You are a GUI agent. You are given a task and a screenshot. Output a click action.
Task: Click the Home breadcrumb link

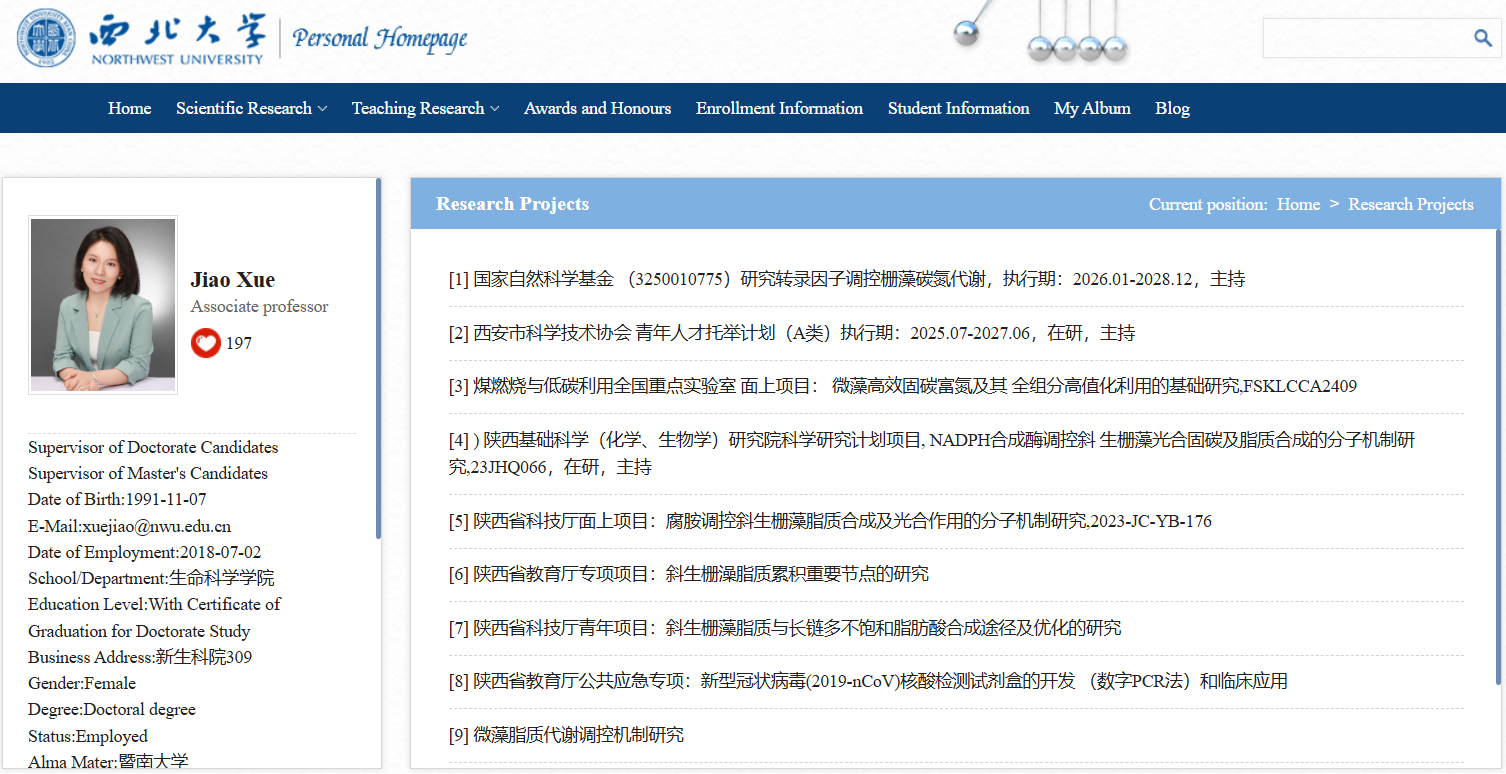(x=1298, y=204)
